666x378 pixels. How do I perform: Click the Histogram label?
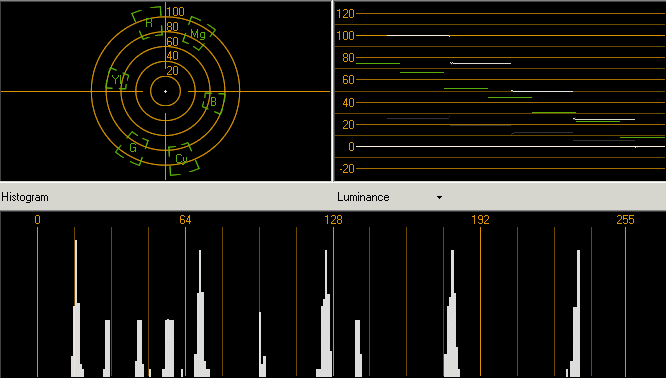click(x=25, y=197)
